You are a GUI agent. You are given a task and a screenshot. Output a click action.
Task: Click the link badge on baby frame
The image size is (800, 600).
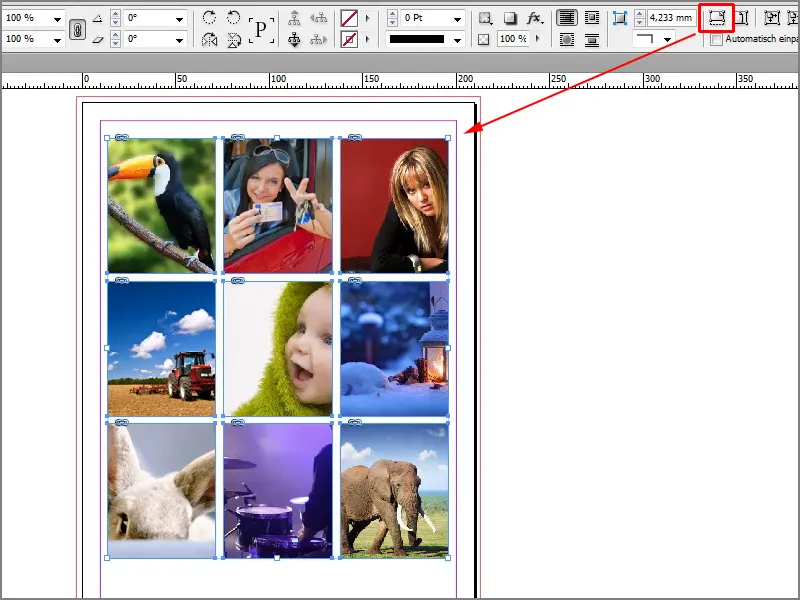tap(238, 280)
